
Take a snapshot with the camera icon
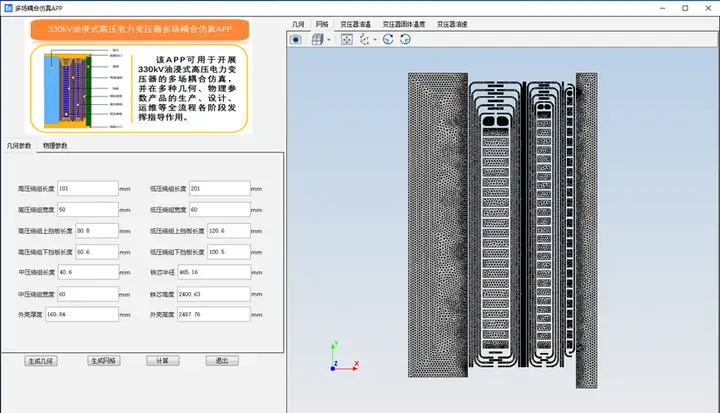tap(296, 40)
